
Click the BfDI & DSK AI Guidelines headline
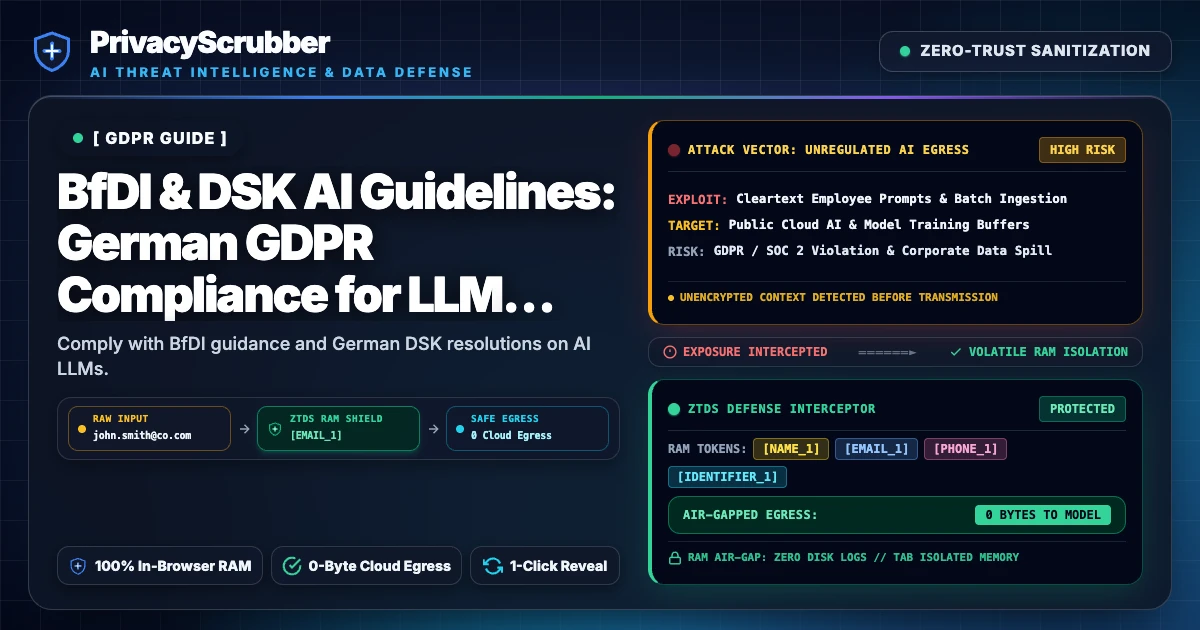(336, 243)
